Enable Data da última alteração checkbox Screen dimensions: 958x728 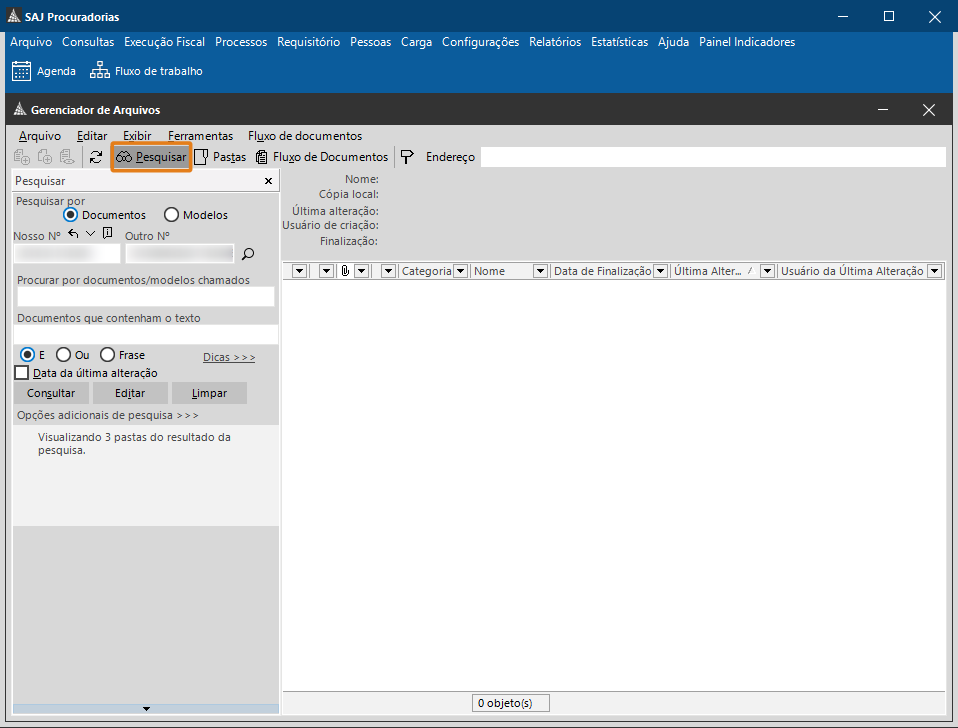coord(22,373)
